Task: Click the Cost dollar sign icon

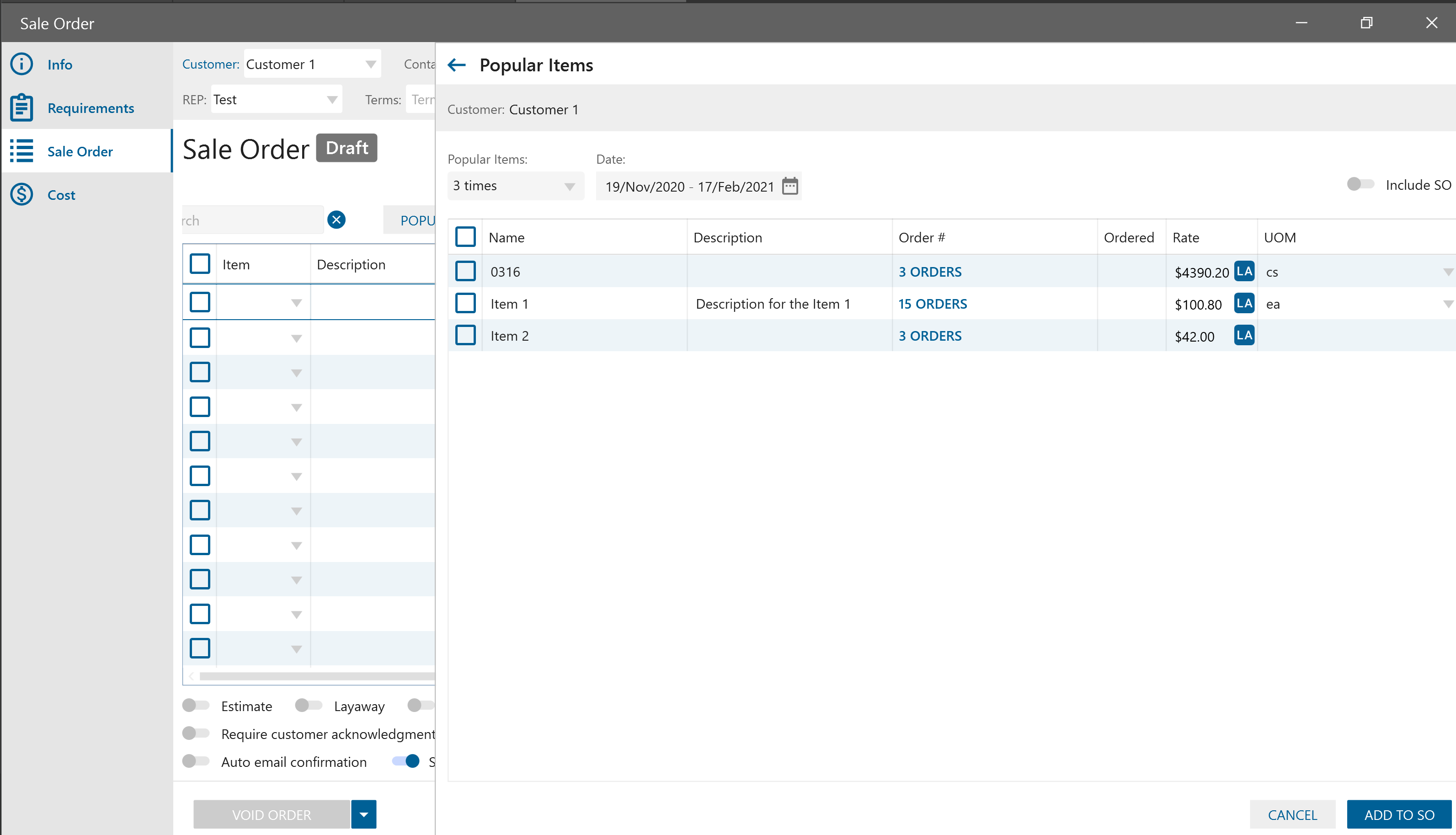Action: (x=22, y=194)
